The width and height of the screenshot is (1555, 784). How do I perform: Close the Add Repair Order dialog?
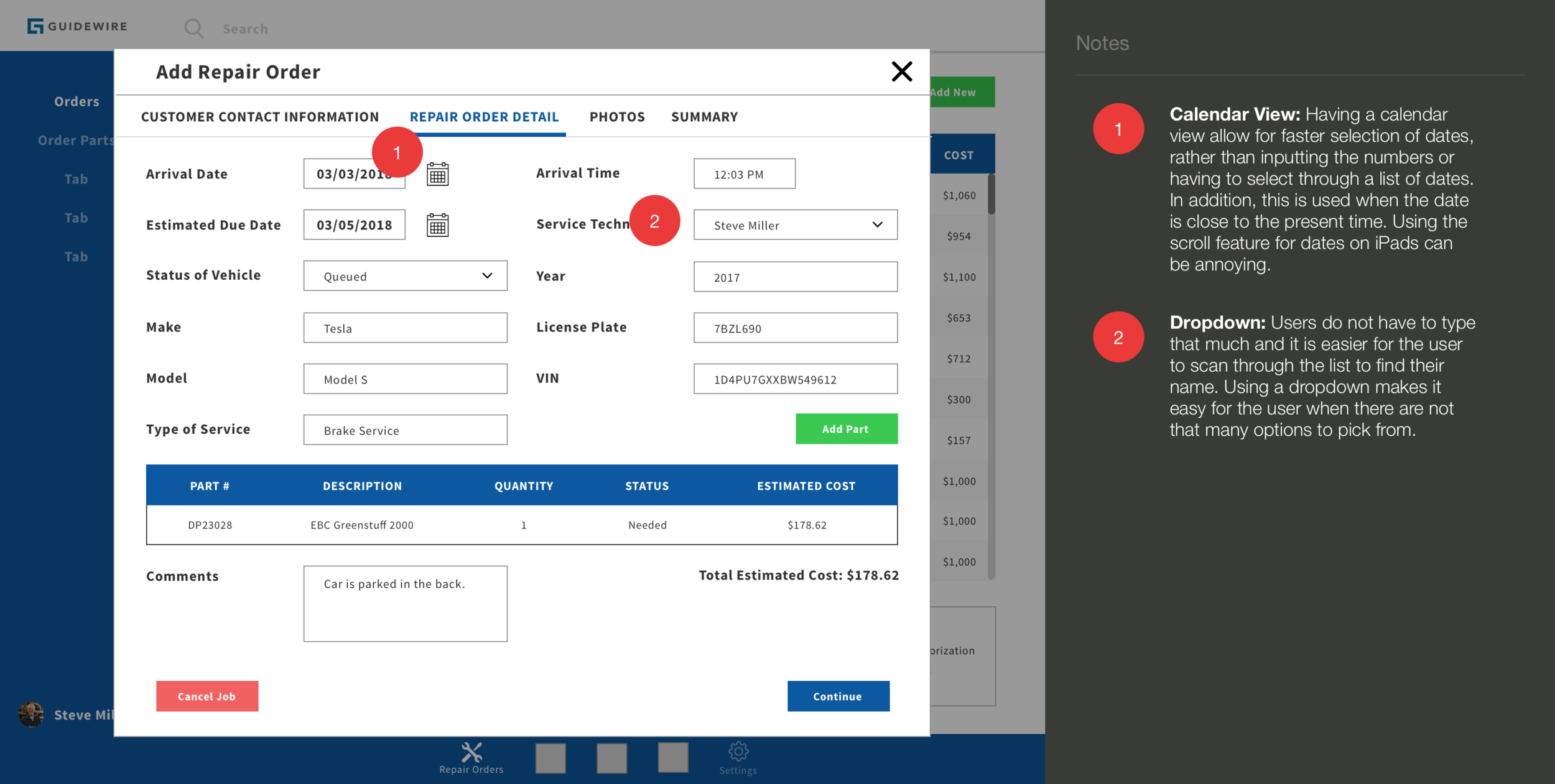[x=901, y=71]
